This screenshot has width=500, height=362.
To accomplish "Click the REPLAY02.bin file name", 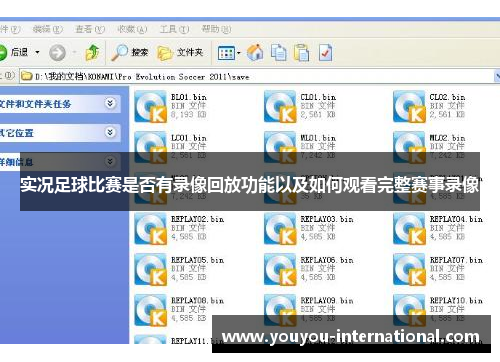I will coord(198,219).
